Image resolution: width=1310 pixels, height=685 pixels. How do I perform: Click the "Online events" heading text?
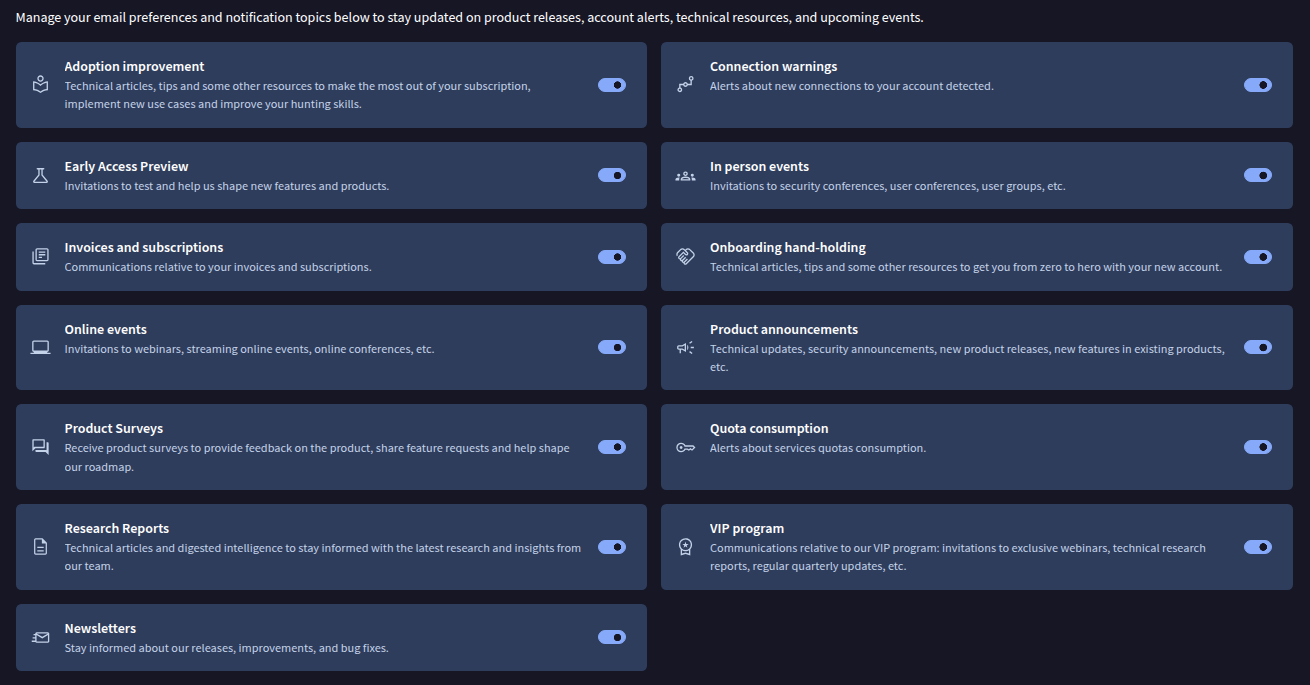(106, 329)
